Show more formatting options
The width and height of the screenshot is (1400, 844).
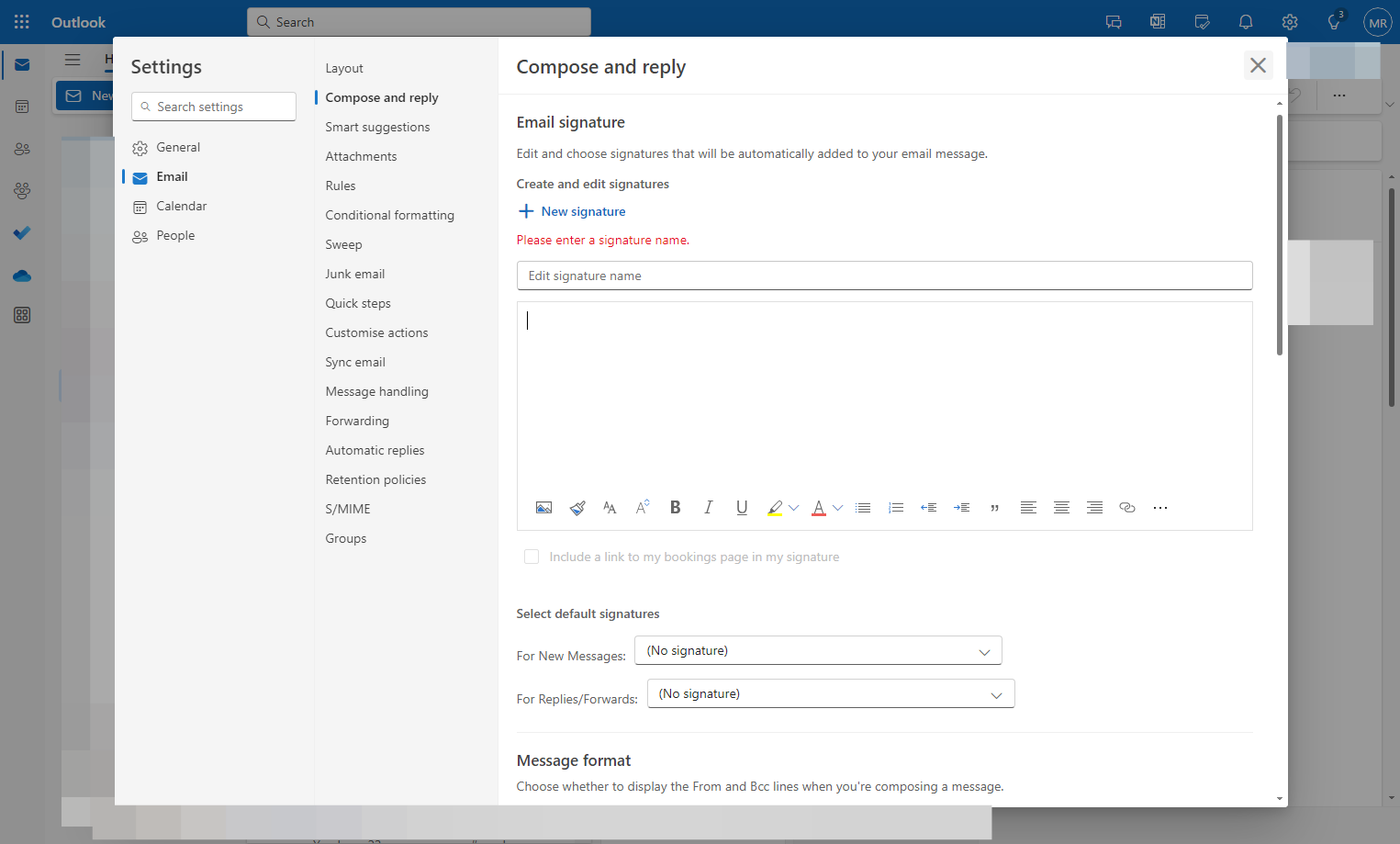pos(1160,508)
